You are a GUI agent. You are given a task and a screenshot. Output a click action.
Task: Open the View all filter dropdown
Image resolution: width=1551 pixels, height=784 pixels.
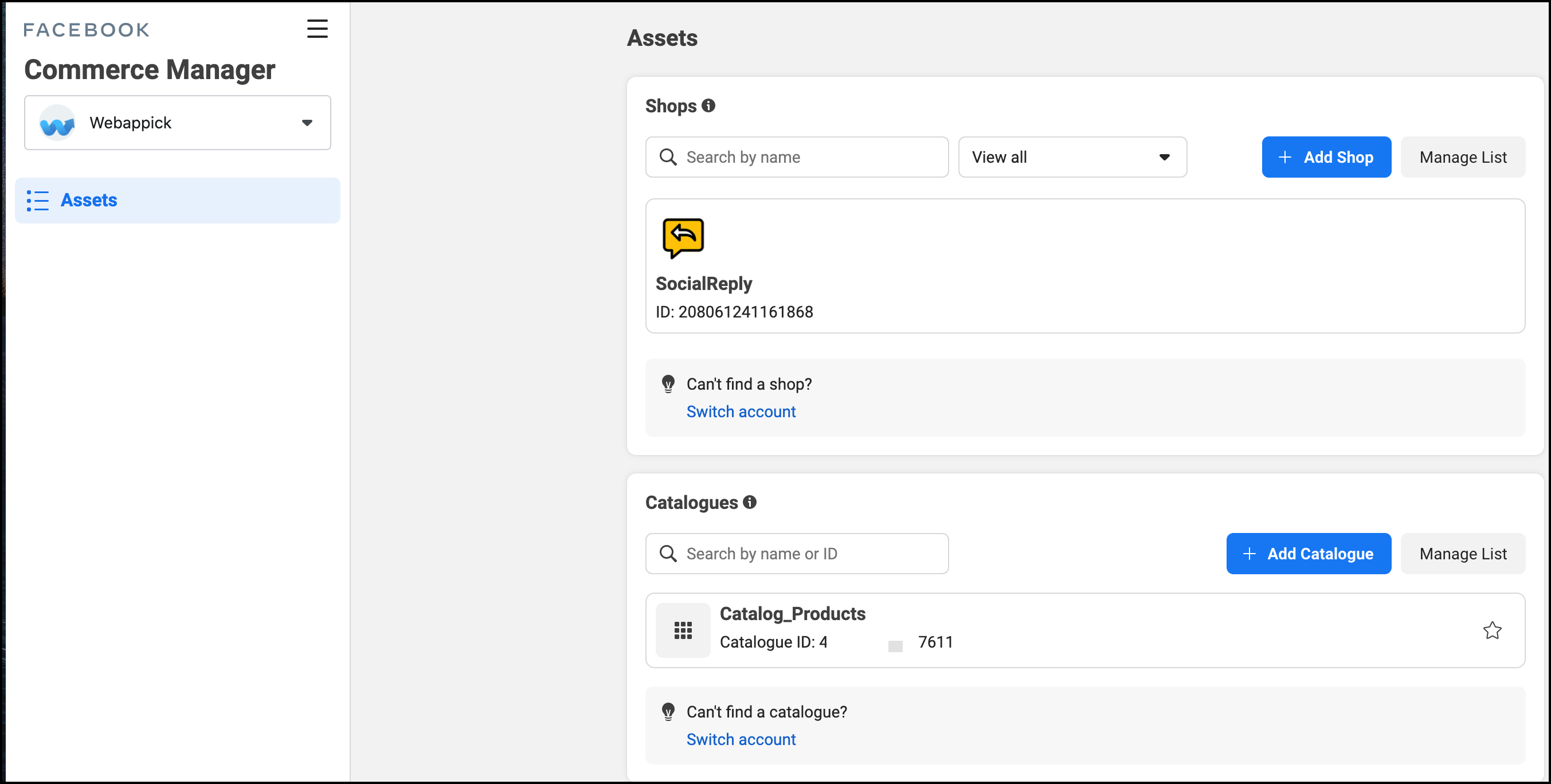(1072, 157)
